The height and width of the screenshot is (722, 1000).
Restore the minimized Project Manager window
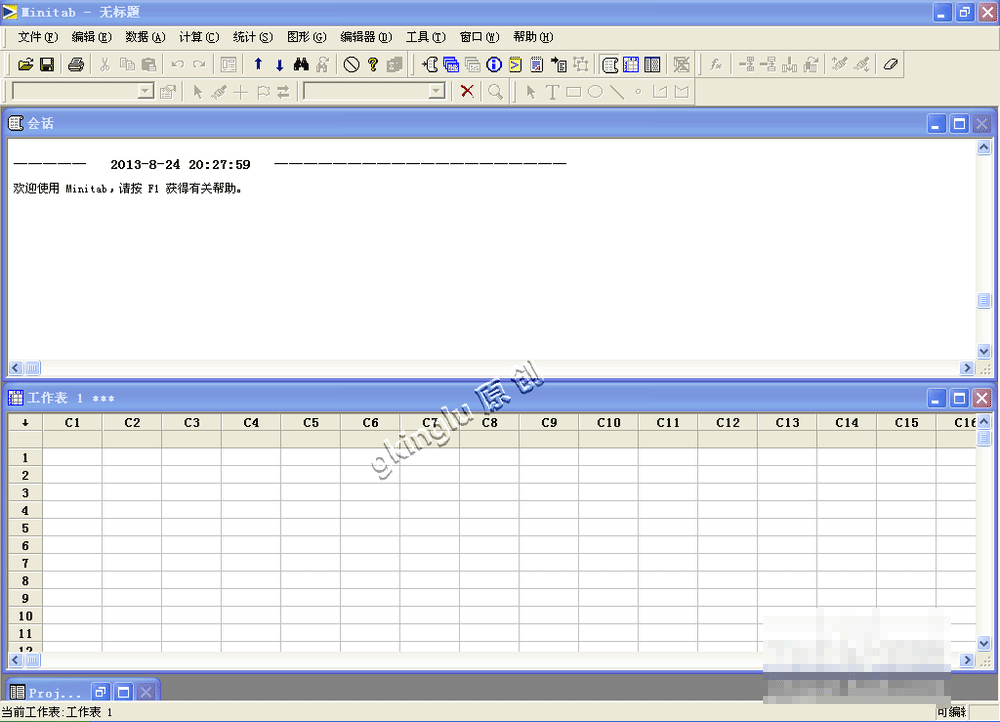click(x=100, y=692)
